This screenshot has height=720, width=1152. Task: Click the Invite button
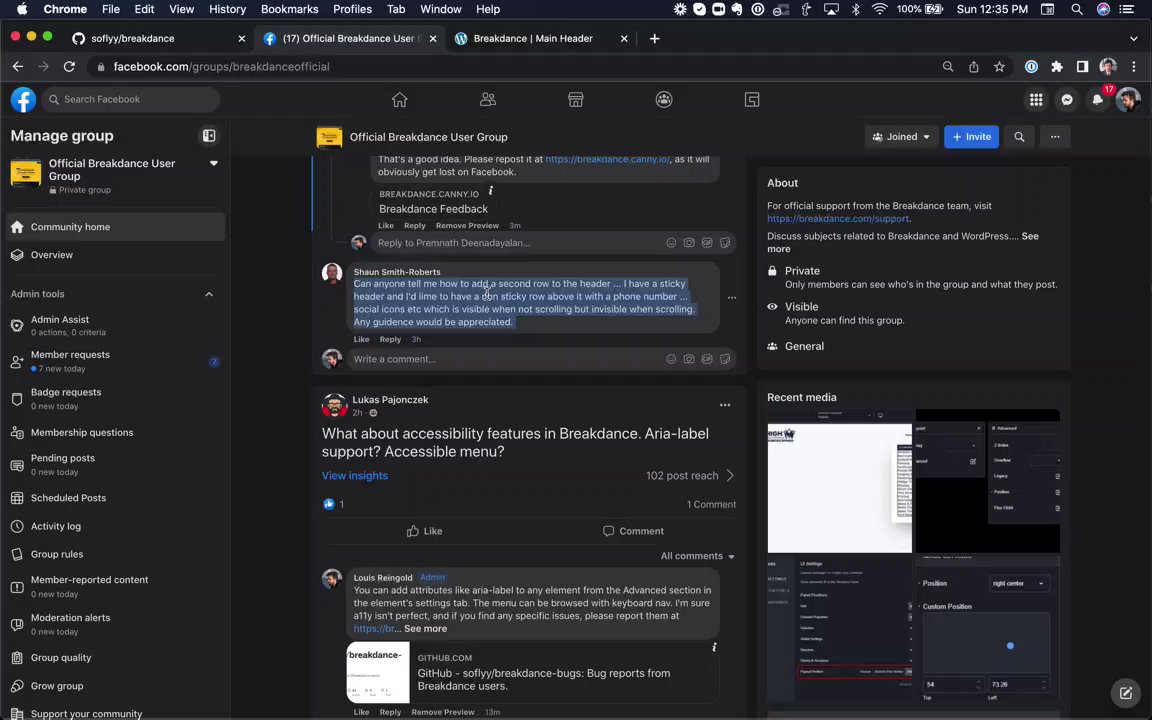coord(971,137)
